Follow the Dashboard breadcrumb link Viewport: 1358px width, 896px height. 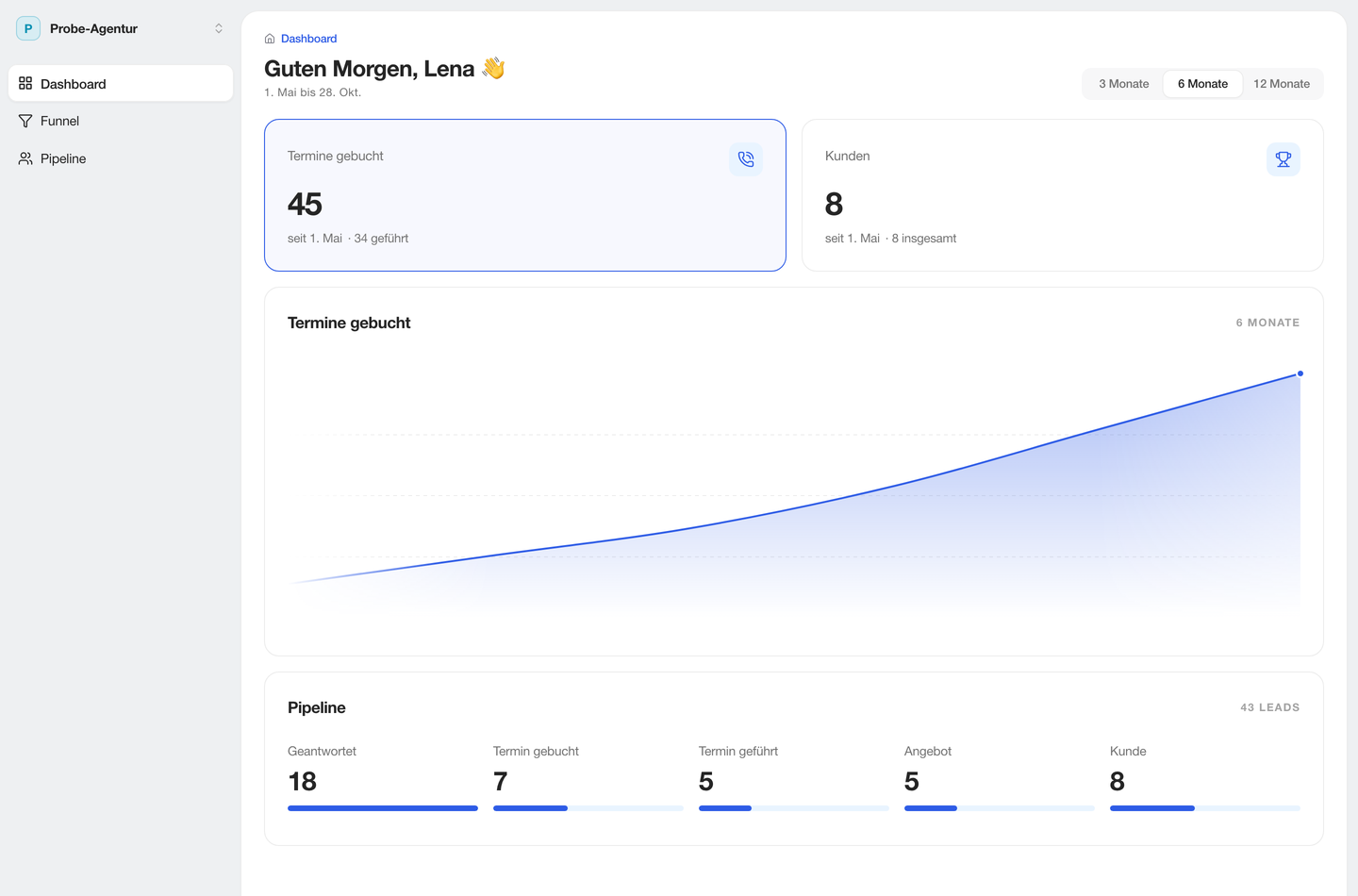pyautogui.click(x=308, y=39)
